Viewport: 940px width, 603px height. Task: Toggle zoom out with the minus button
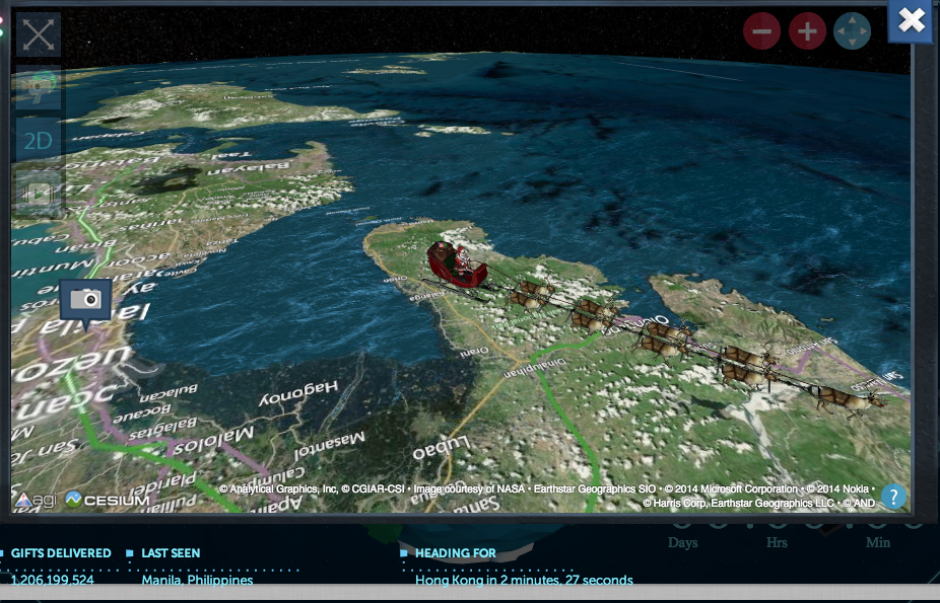click(761, 30)
